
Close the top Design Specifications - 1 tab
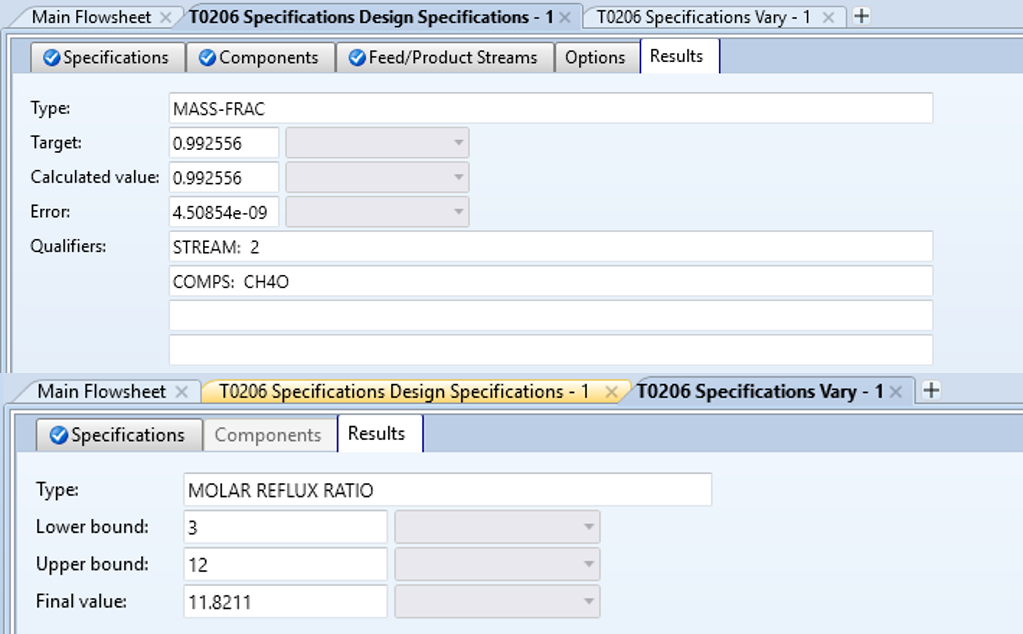click(x=564, y=17)
